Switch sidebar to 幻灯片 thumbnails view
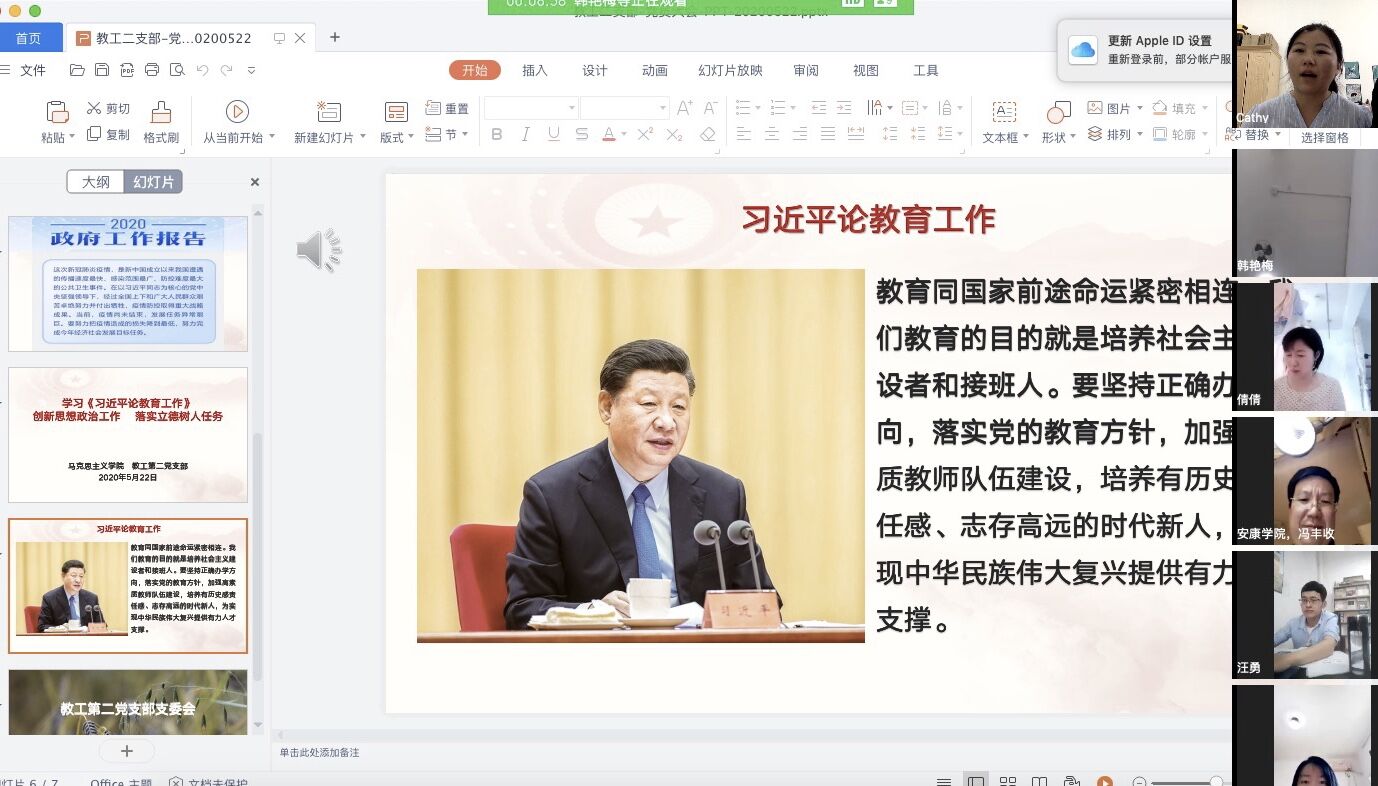The width and height of the screenshot is (1378, 786). [x=153, y=182]
